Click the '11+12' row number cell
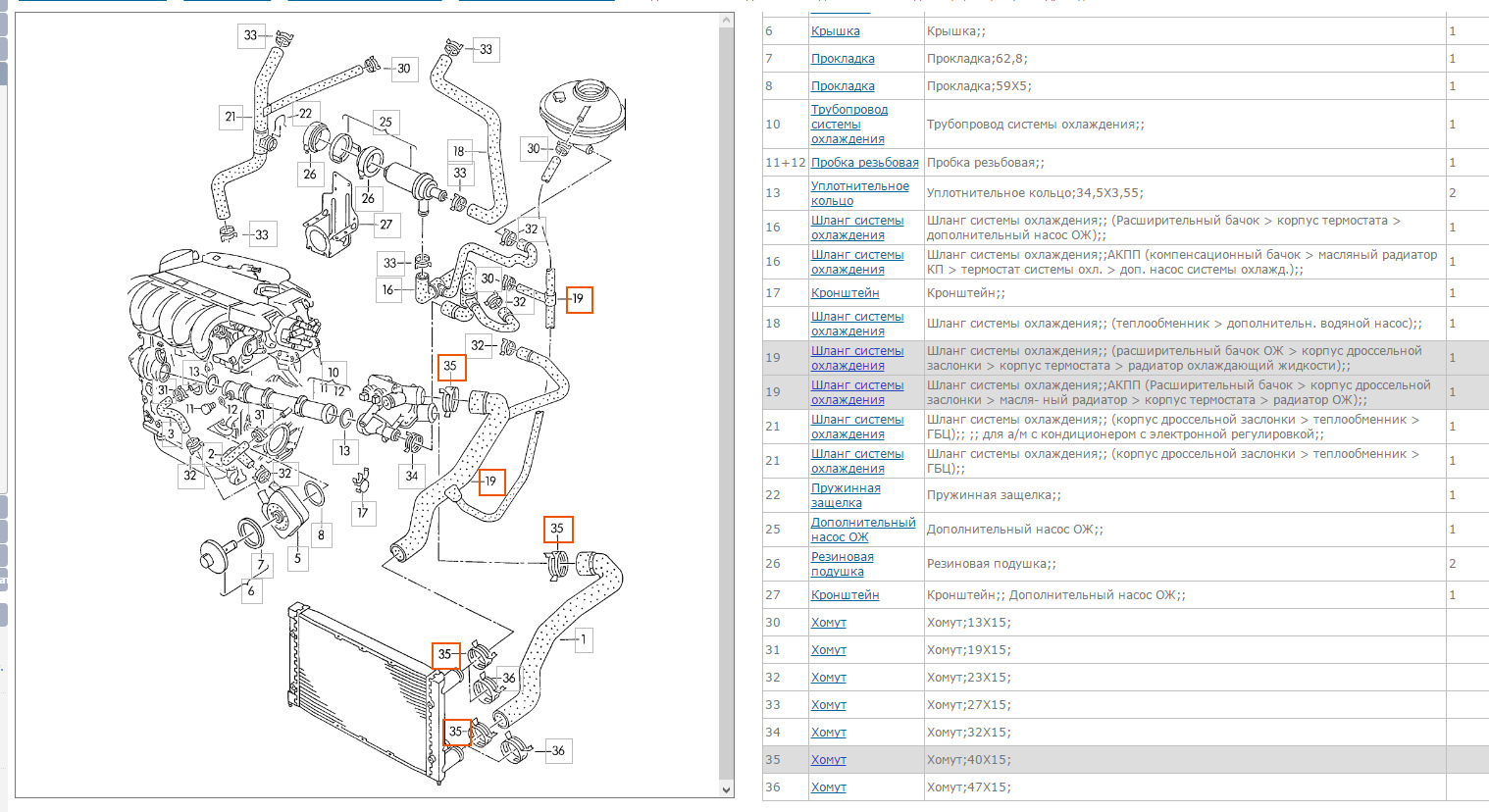The height and width of the screenshot is (812, 1489). (x=785, y=163)
